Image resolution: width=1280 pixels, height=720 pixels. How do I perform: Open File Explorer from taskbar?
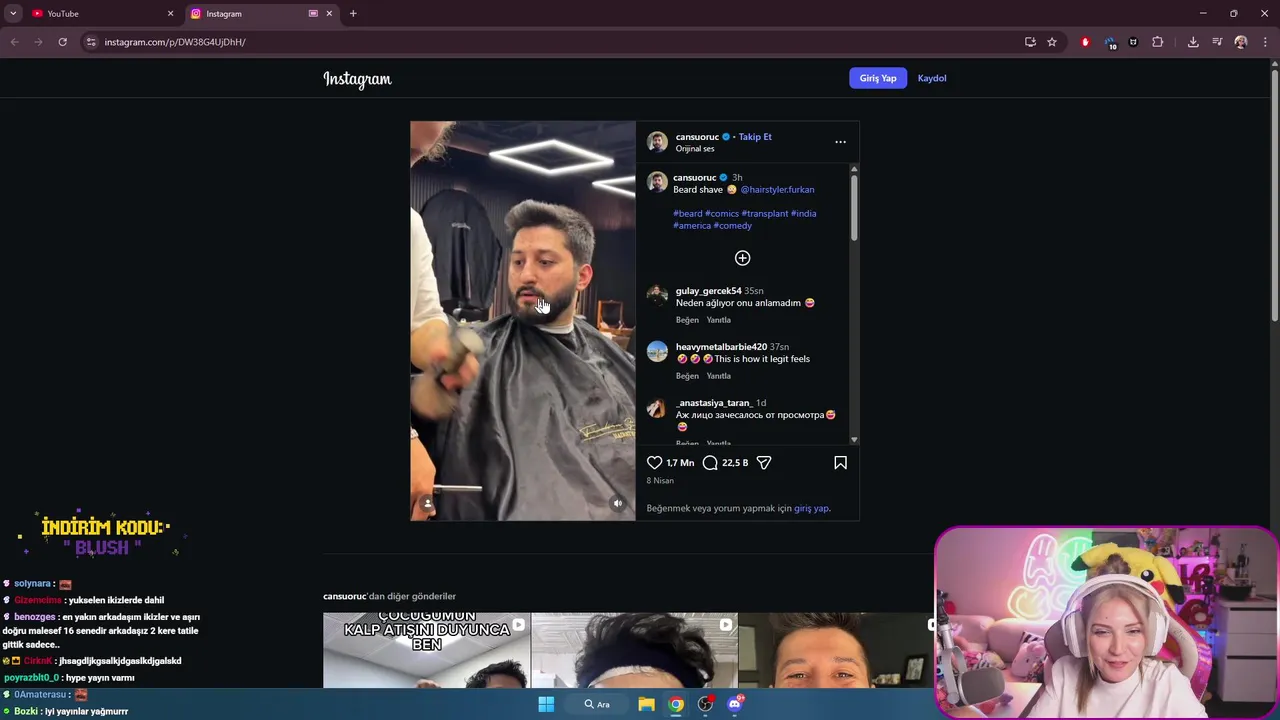(x=646, y=704)
